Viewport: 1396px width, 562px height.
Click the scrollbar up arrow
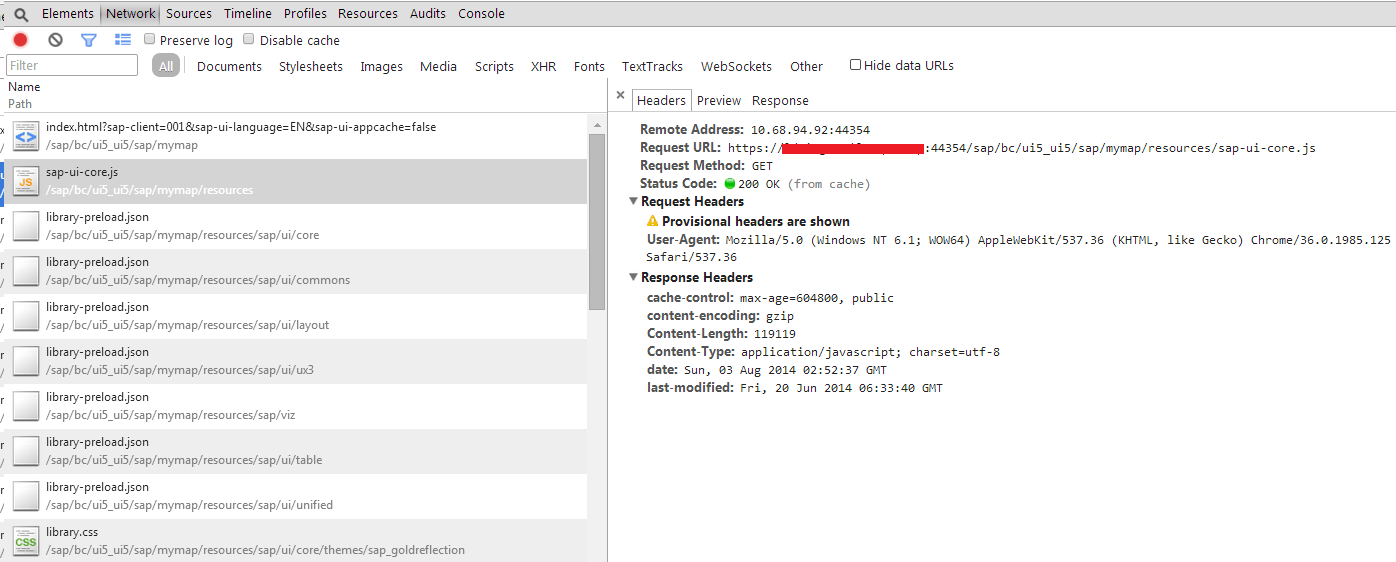597,124
